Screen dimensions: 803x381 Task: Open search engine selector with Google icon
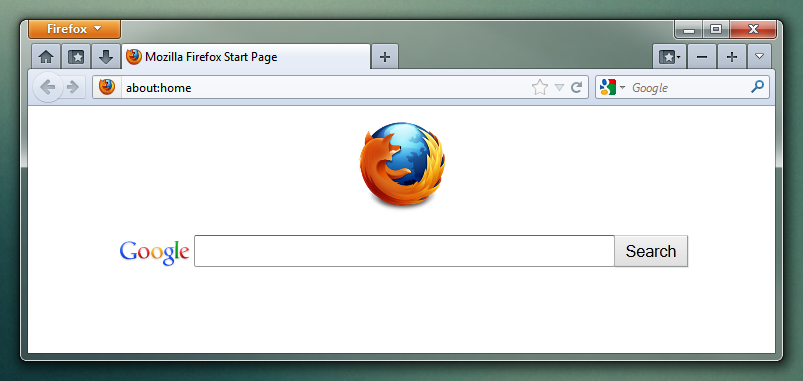[x=612, y=88]
